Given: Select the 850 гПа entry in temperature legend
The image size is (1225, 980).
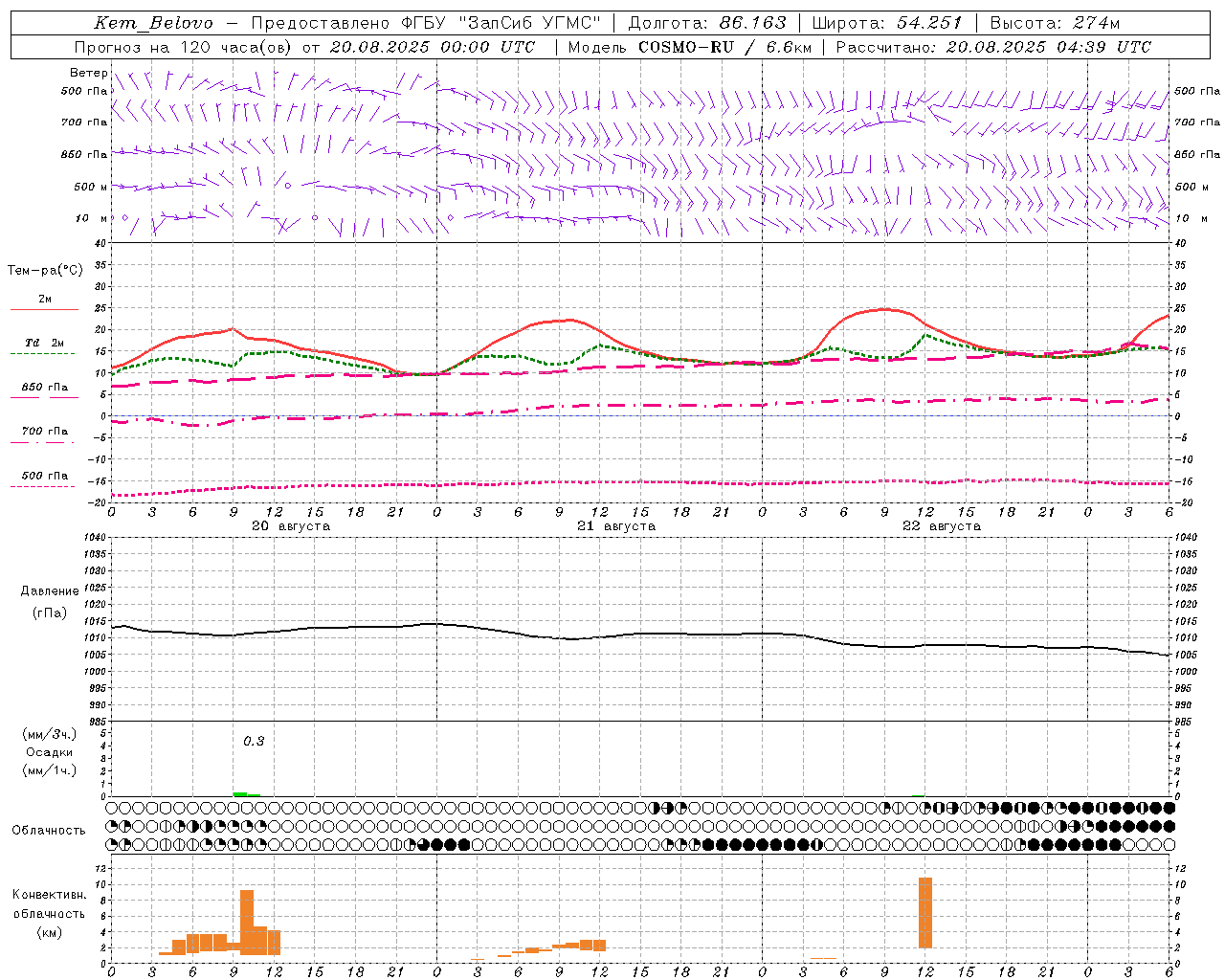Looking at the screenshot, I should coord(45,388).
